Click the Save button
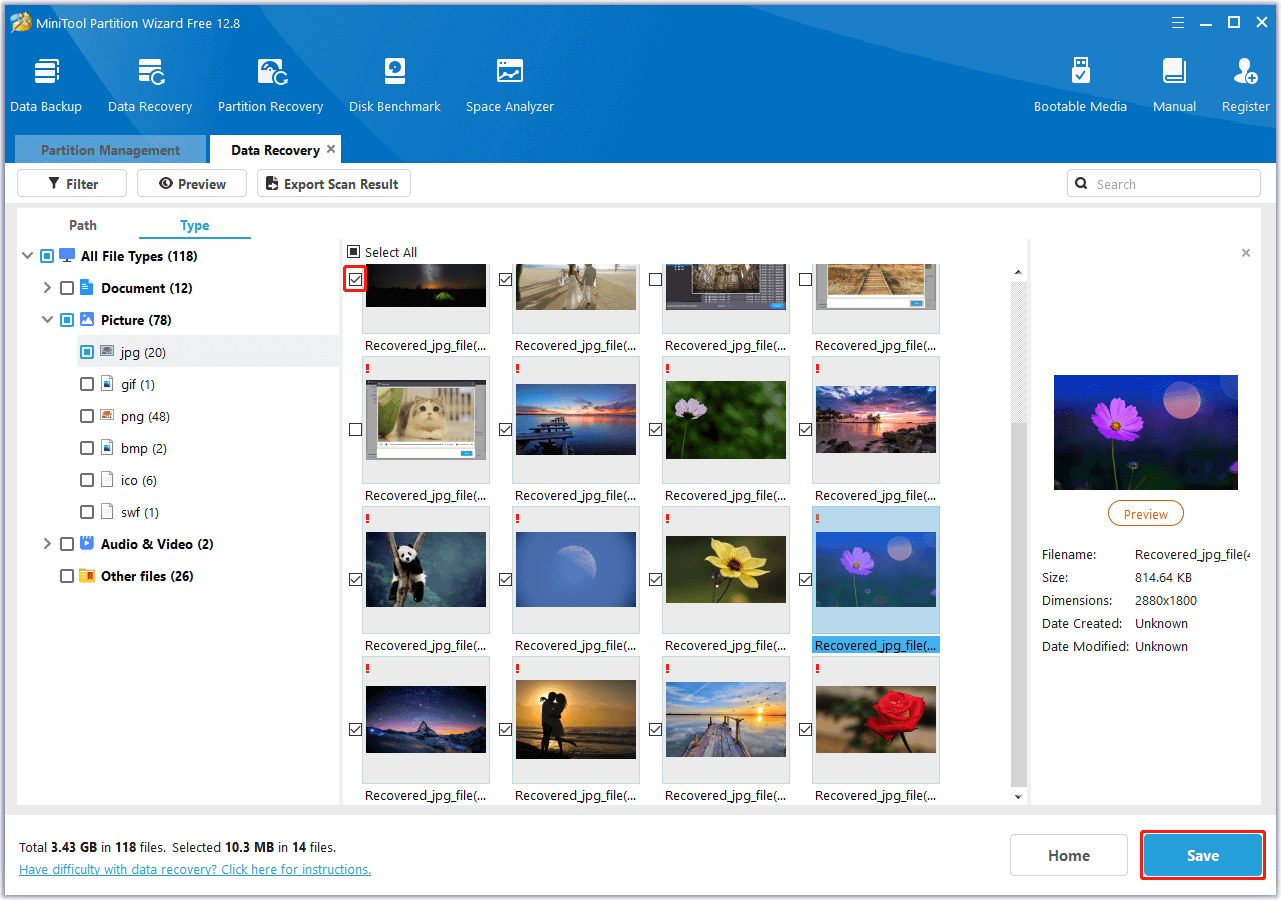This screenshot has height=900, width=1281. click(1203, 856)
